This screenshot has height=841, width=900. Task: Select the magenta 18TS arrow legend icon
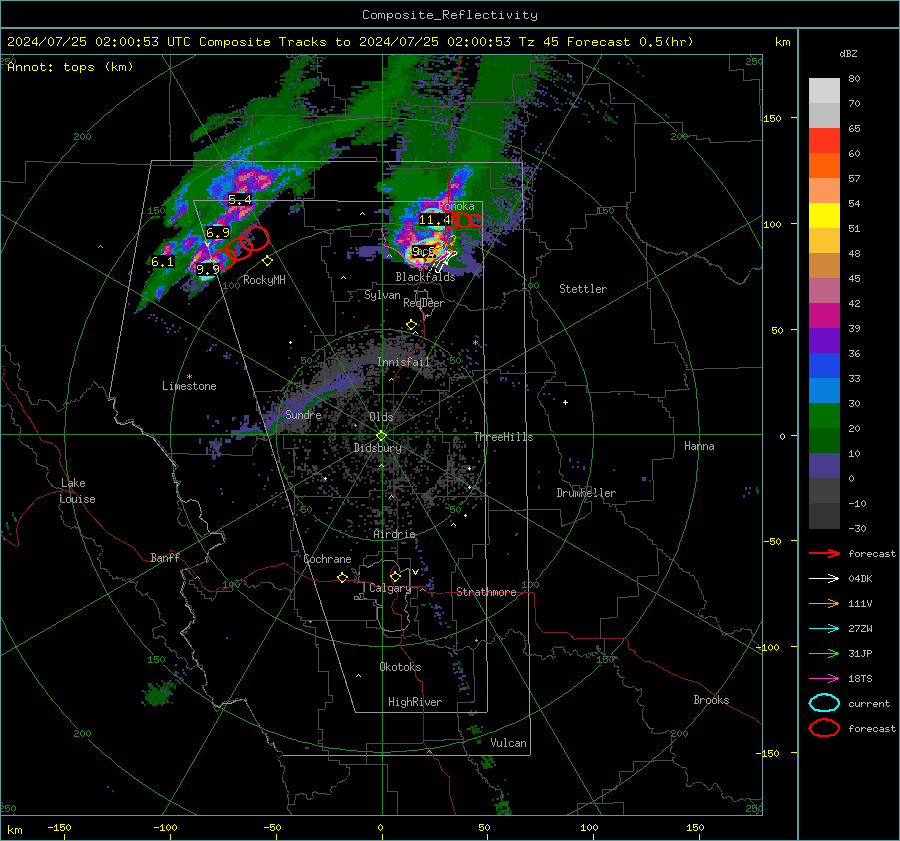coord(824,679)
